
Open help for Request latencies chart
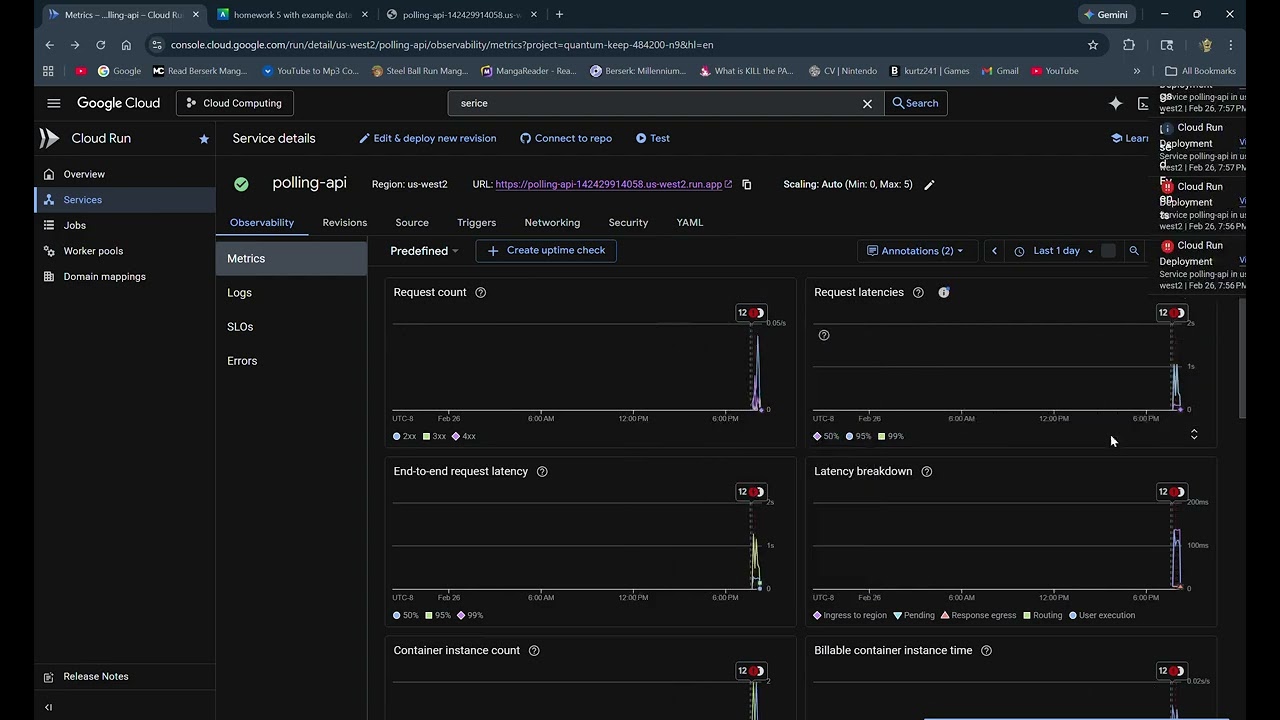918,292
